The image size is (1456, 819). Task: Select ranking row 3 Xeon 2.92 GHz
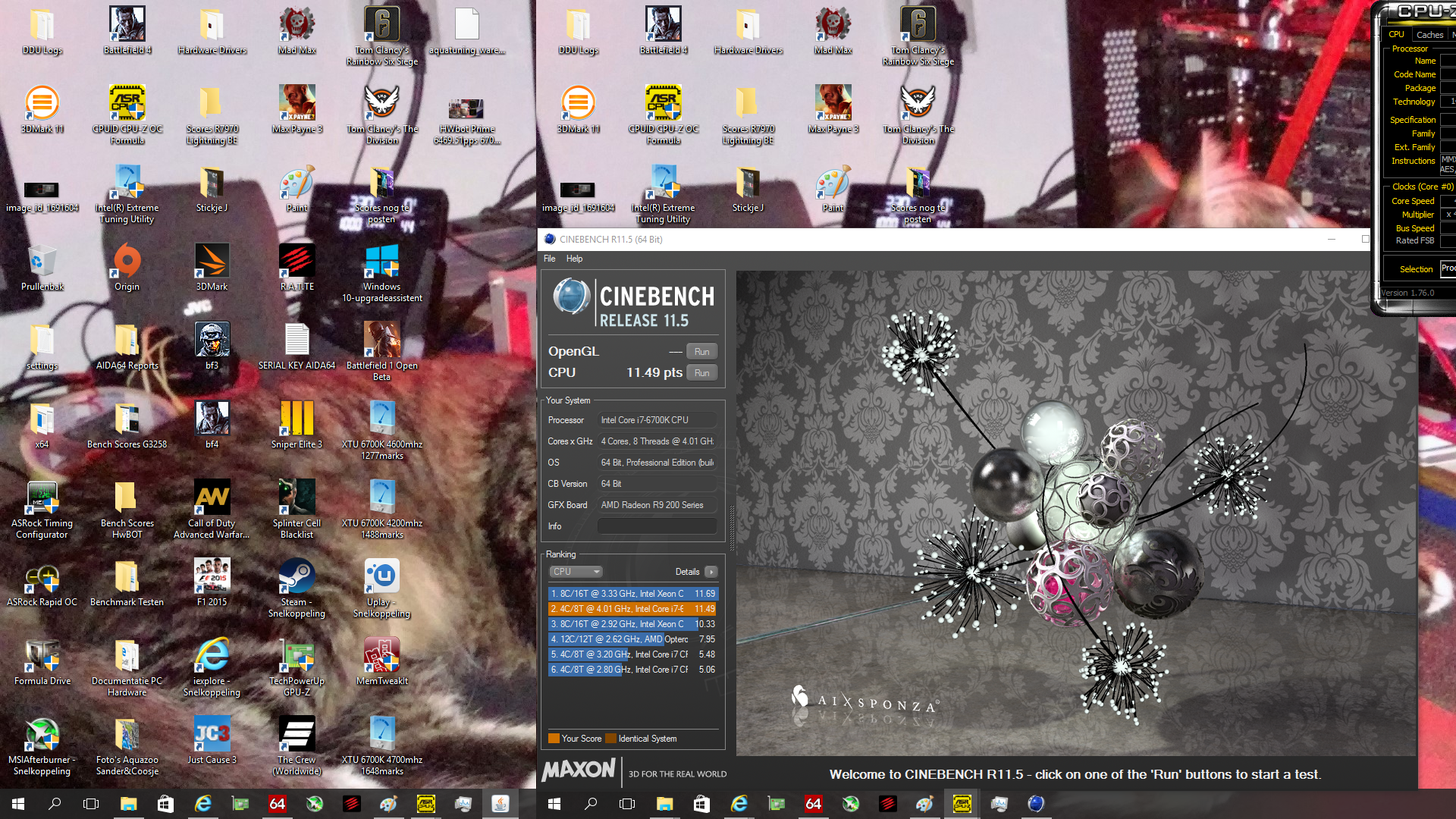632,624
